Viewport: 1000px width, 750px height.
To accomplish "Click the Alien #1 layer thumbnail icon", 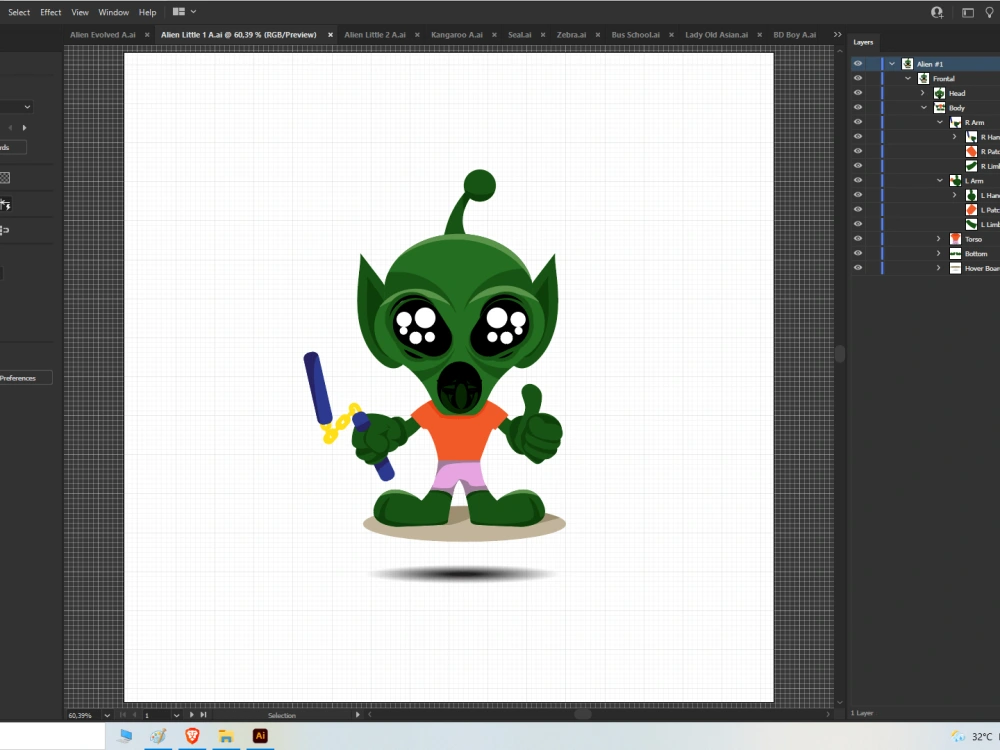I will pos(908,64).
